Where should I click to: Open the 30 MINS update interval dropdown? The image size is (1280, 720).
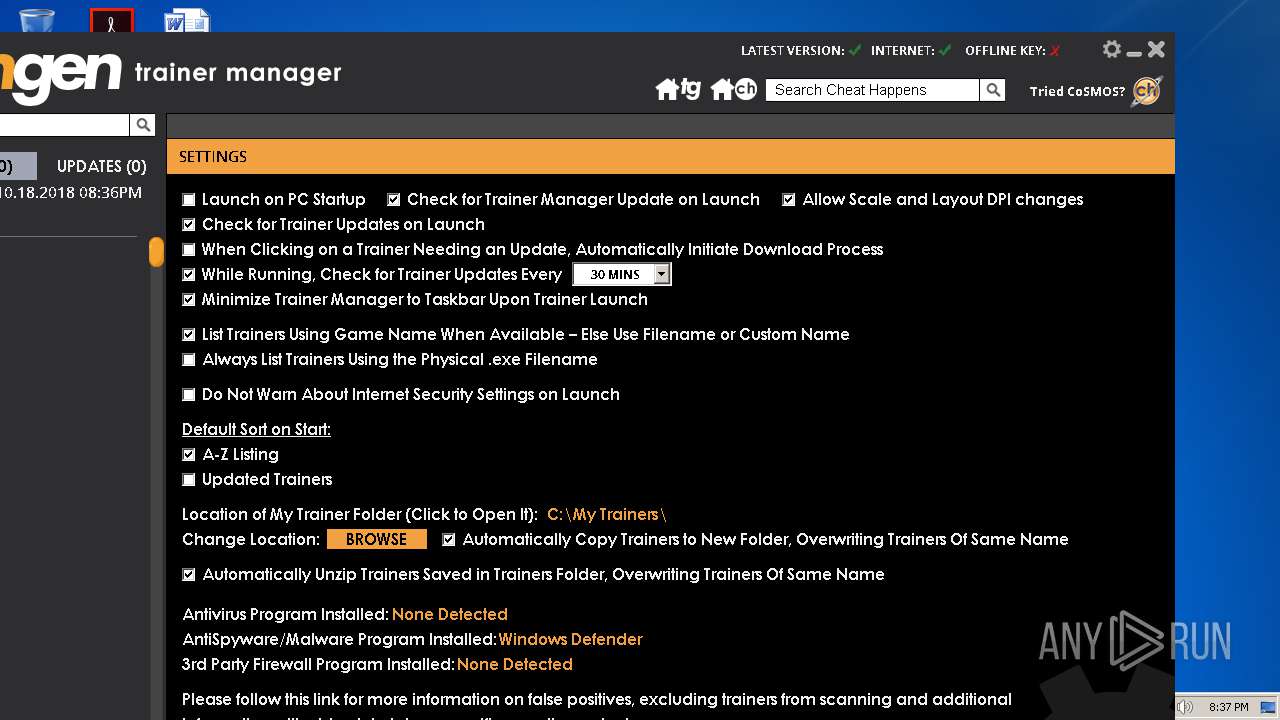pyautogui.click(x=622, y=274)
